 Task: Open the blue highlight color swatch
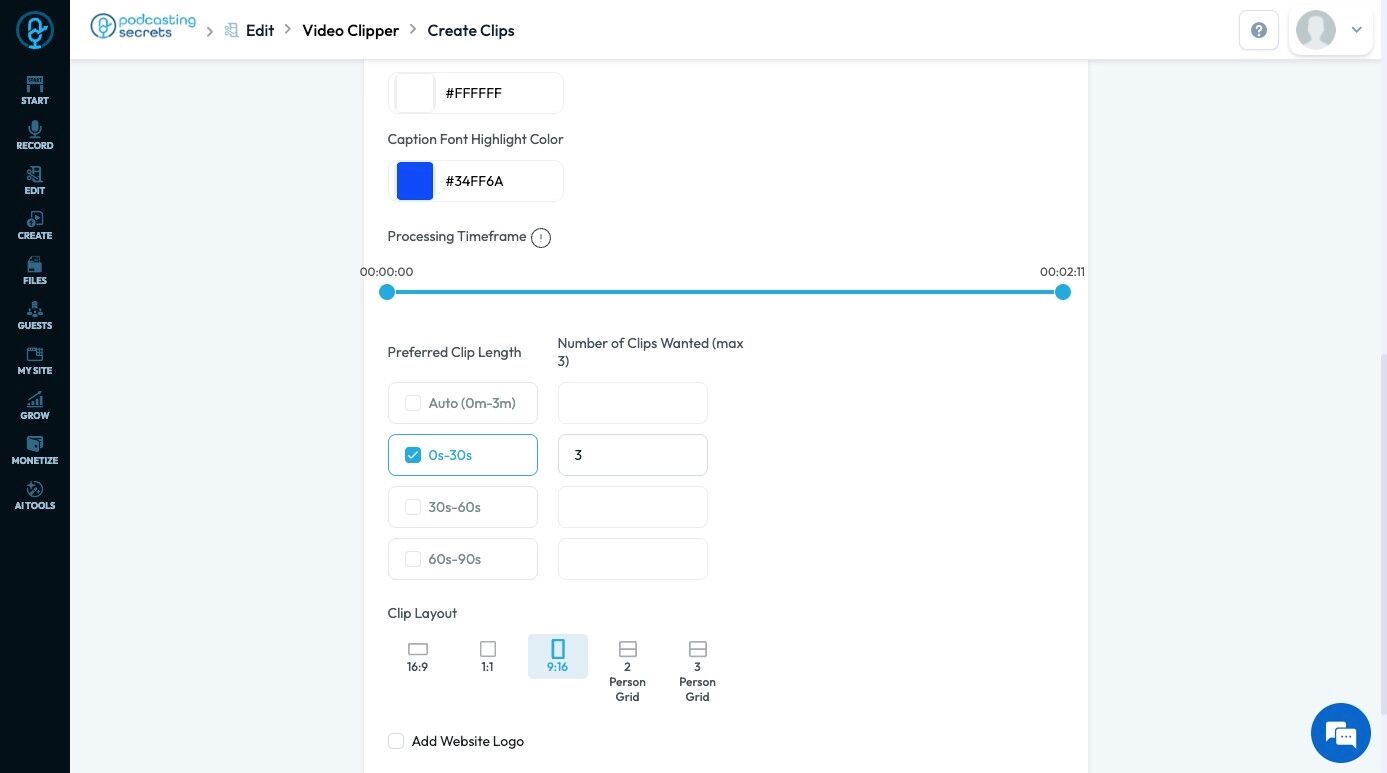[415, 181]
